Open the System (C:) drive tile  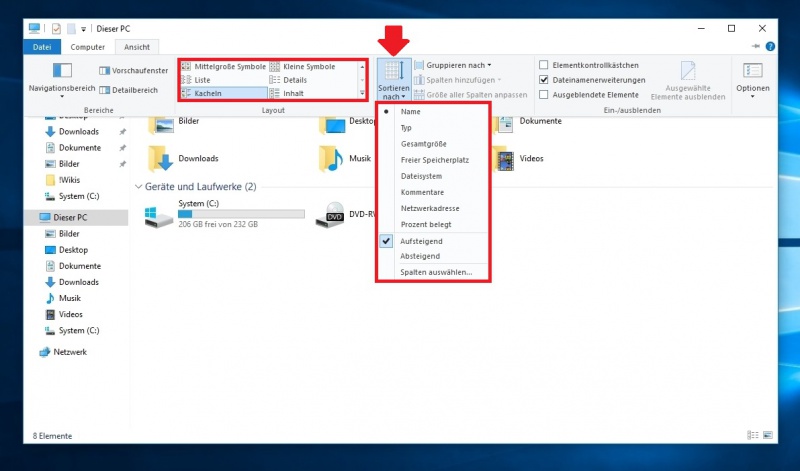pos(225,214)
